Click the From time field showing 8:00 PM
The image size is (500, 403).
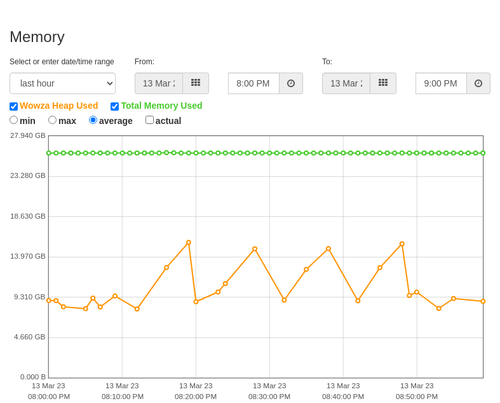(254, 83)
